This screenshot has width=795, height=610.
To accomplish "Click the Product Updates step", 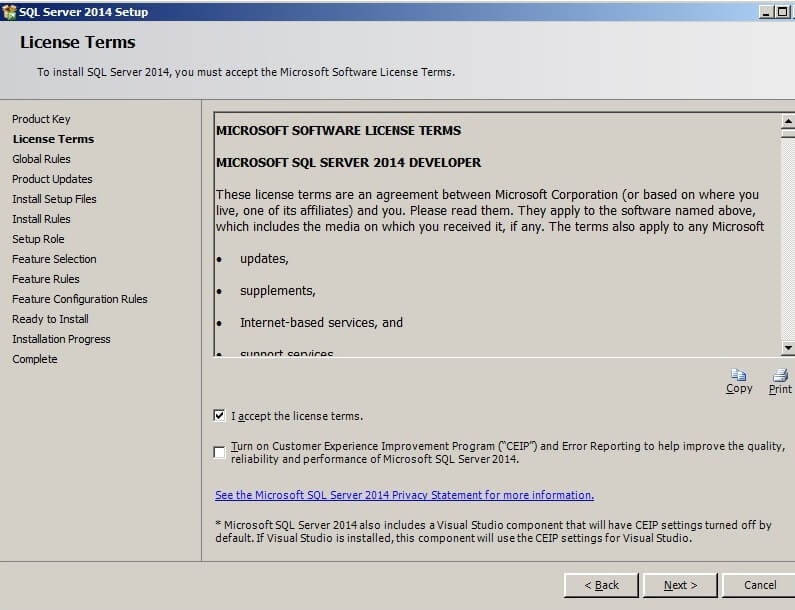I will coord(52,179).
